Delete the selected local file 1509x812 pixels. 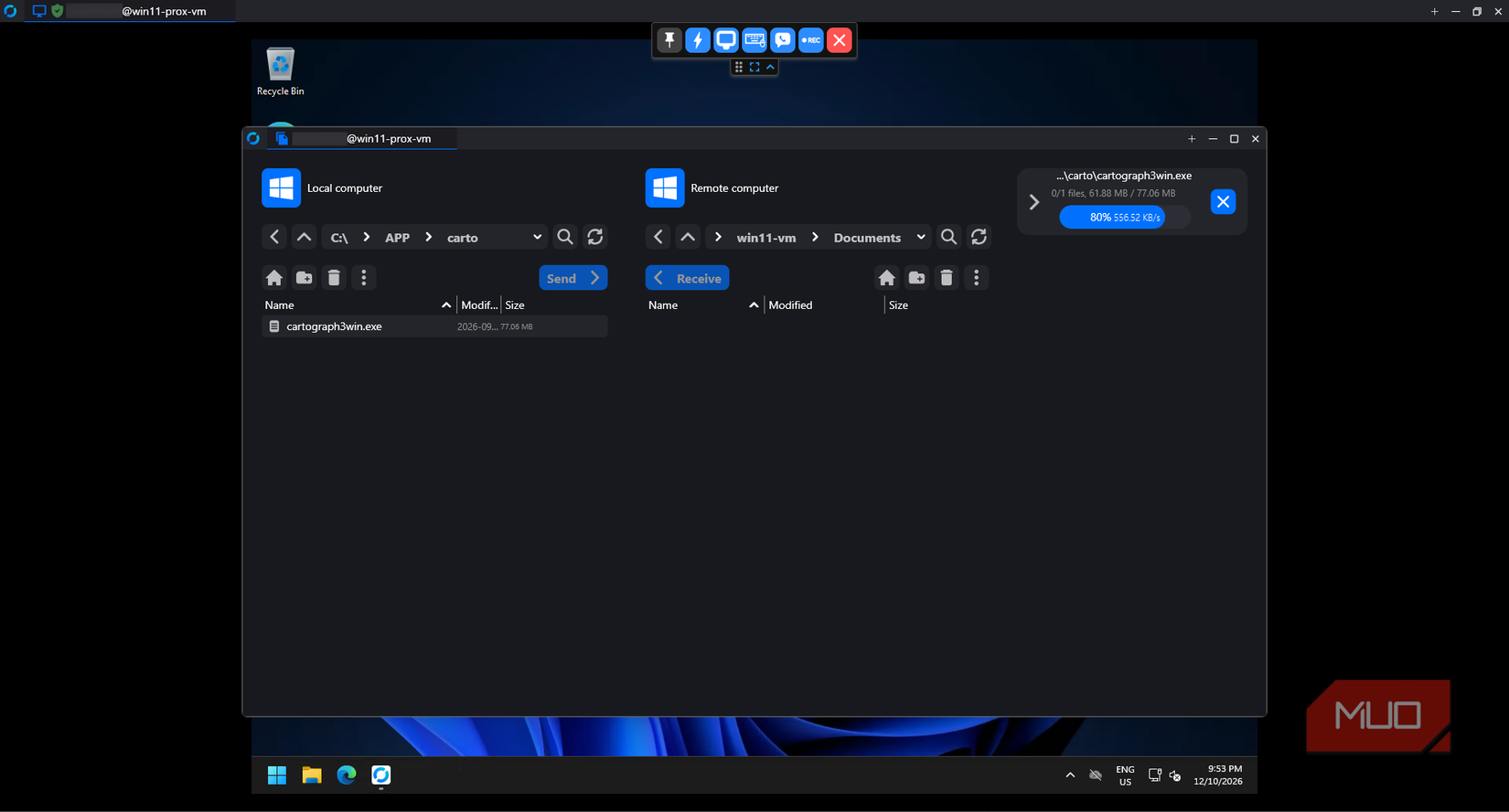coord(334,277)
